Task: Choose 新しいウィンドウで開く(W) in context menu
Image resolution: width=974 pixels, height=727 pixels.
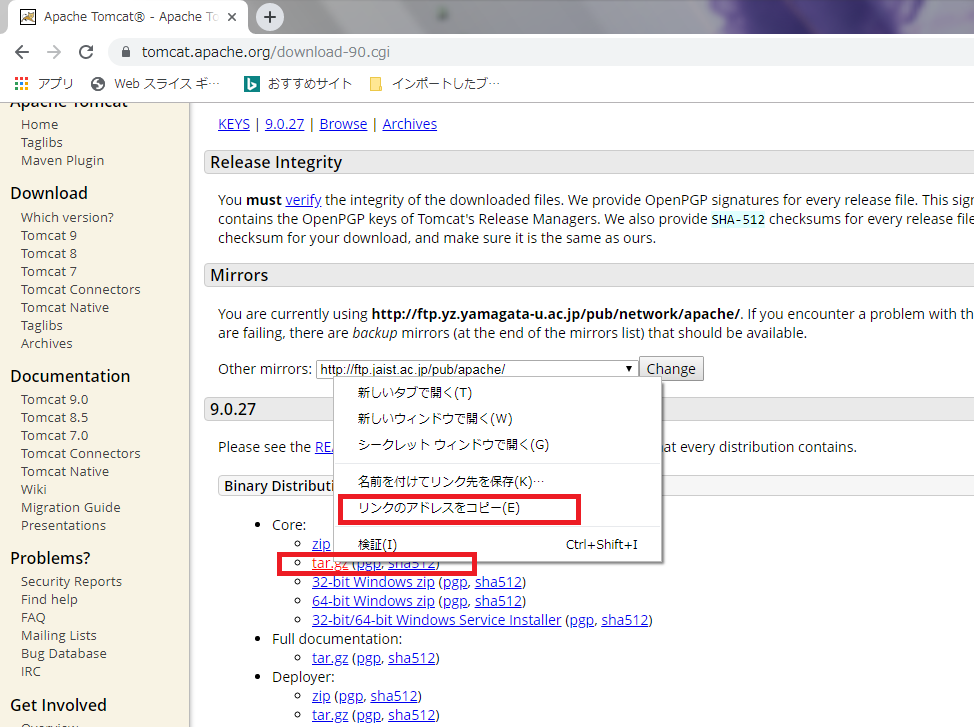Action: [498, 419]
